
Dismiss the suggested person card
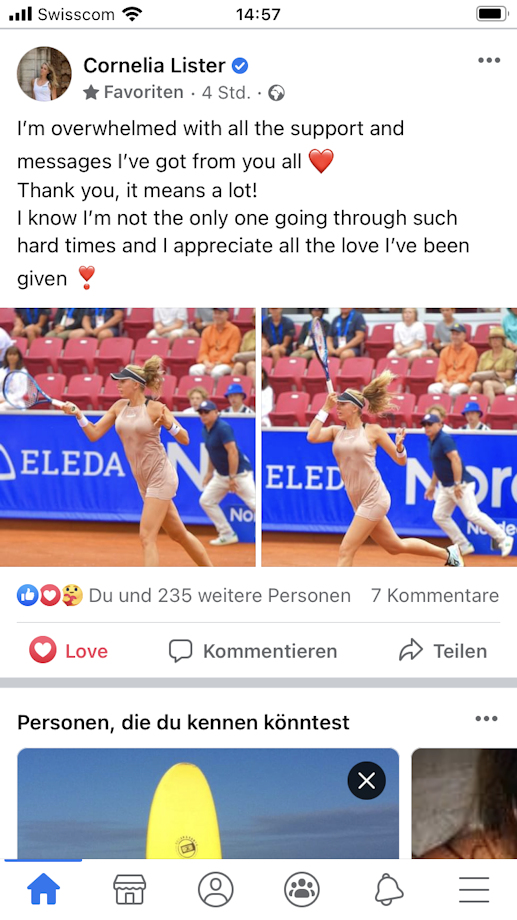click(x=366, y=780)
